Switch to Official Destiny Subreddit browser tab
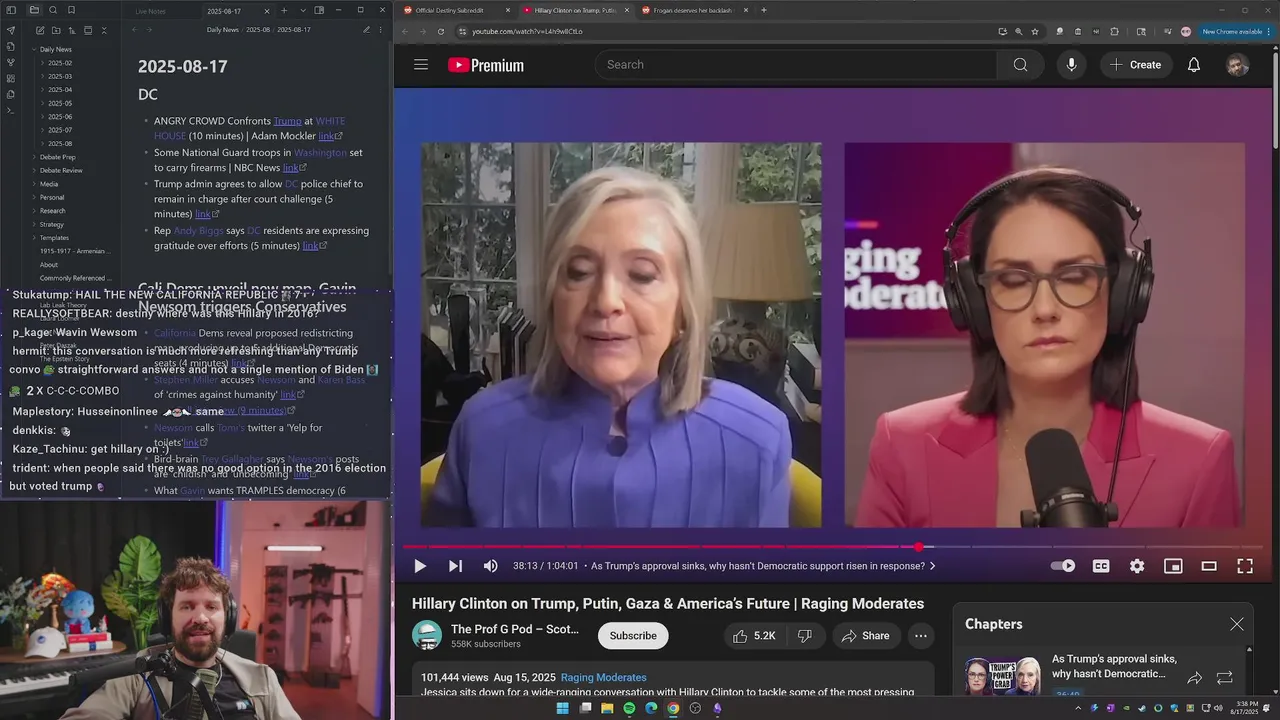1280x720 pixels. point(456,10)
